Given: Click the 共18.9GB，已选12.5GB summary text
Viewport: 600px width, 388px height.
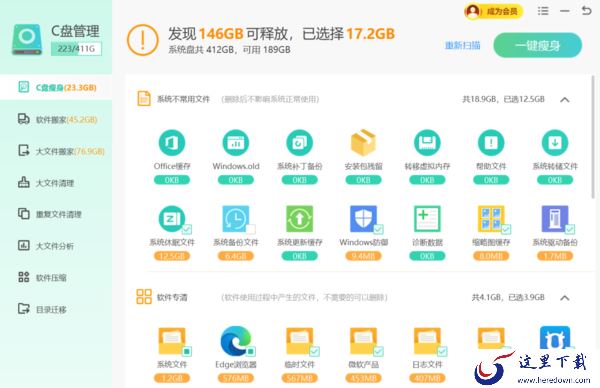Looking at the screenshot, I should [503, 99].
